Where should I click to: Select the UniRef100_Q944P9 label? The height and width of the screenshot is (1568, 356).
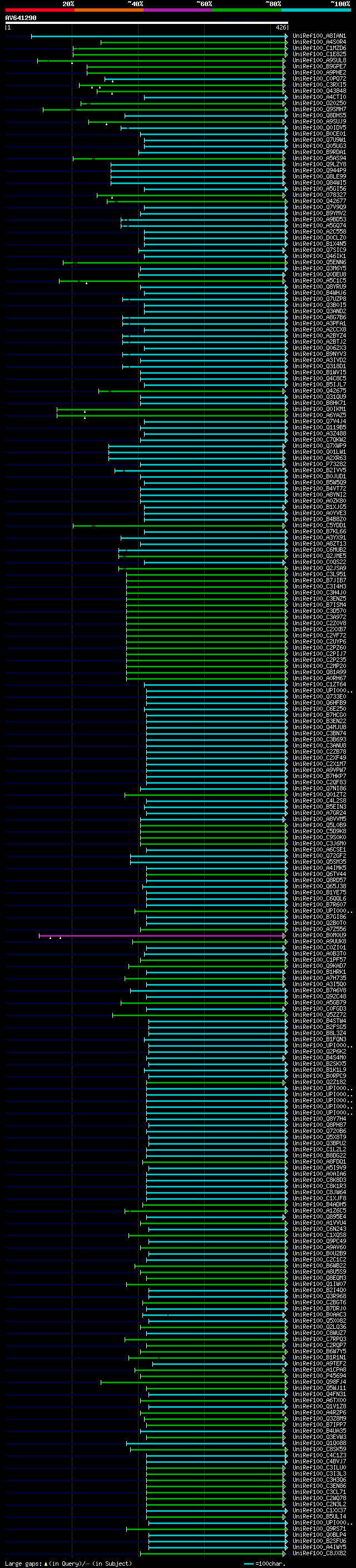tap(319, 170)
